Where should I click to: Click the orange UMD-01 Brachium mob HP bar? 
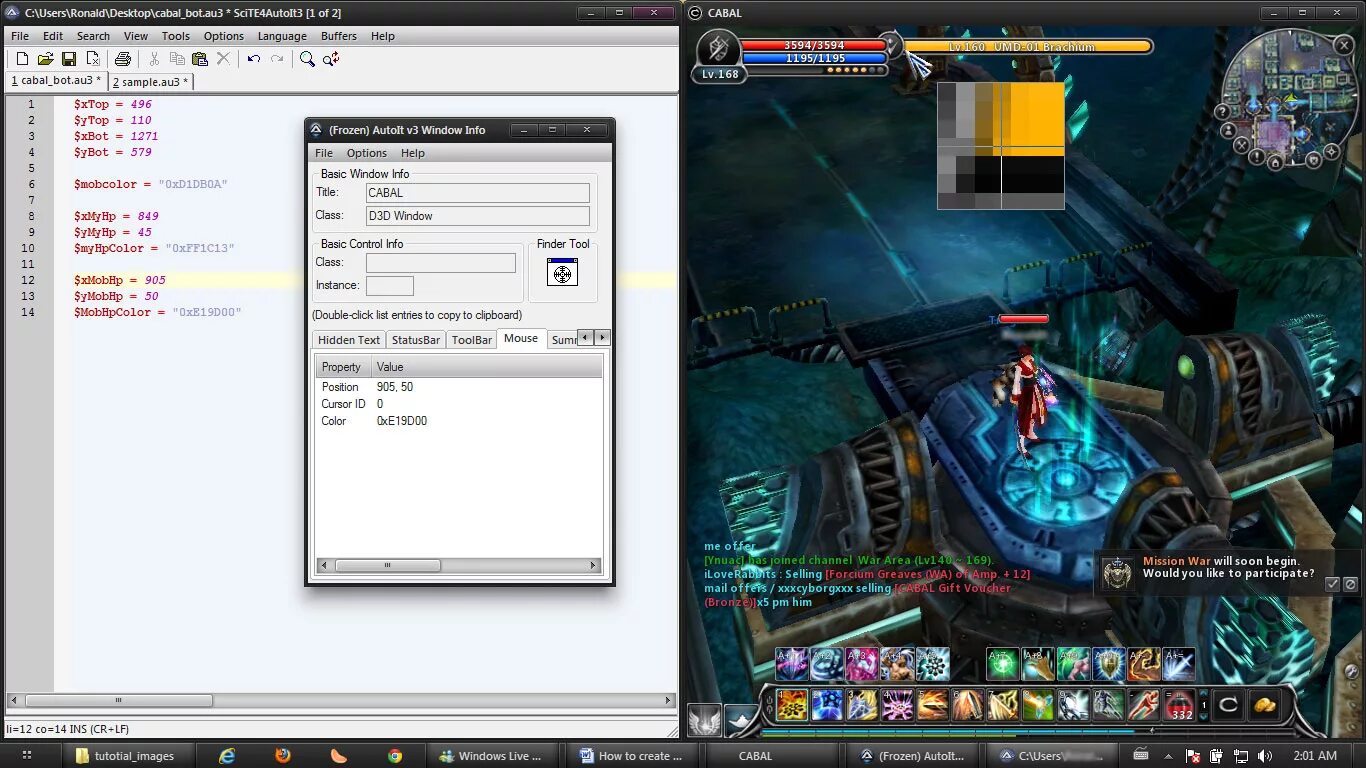tap(1028, 46)
